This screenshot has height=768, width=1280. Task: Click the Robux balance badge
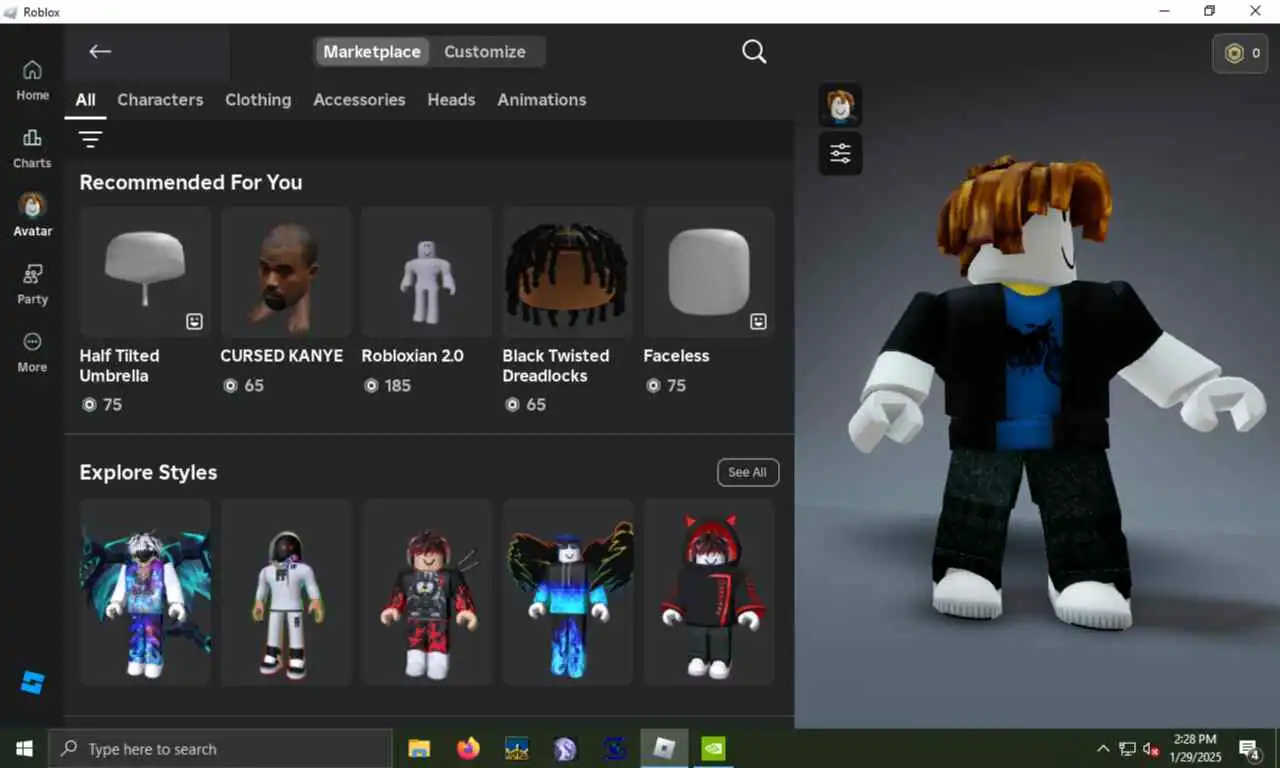tap(1240, 53)
